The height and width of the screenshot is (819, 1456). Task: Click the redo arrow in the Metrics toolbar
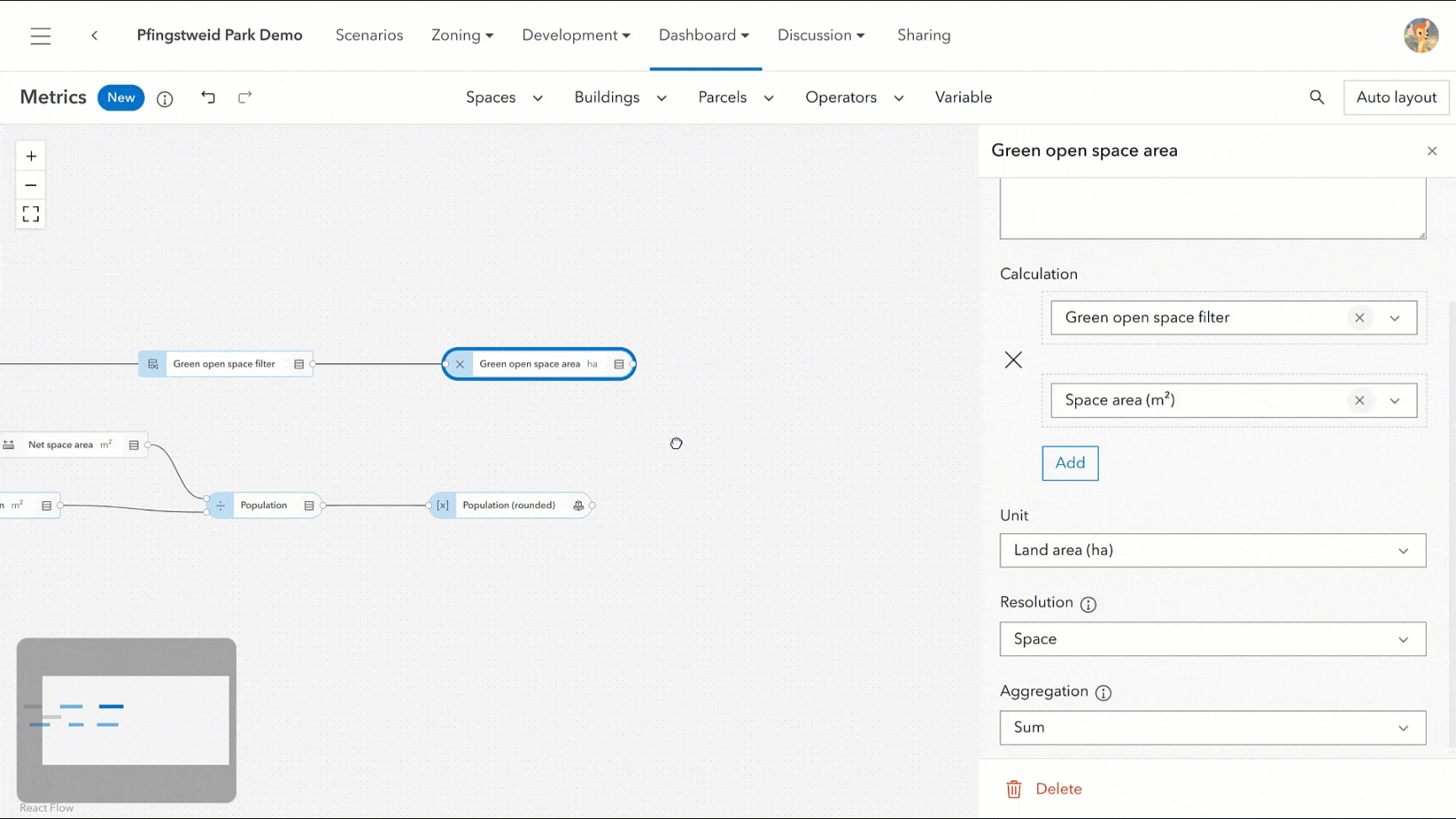click(x=245, y=98)
